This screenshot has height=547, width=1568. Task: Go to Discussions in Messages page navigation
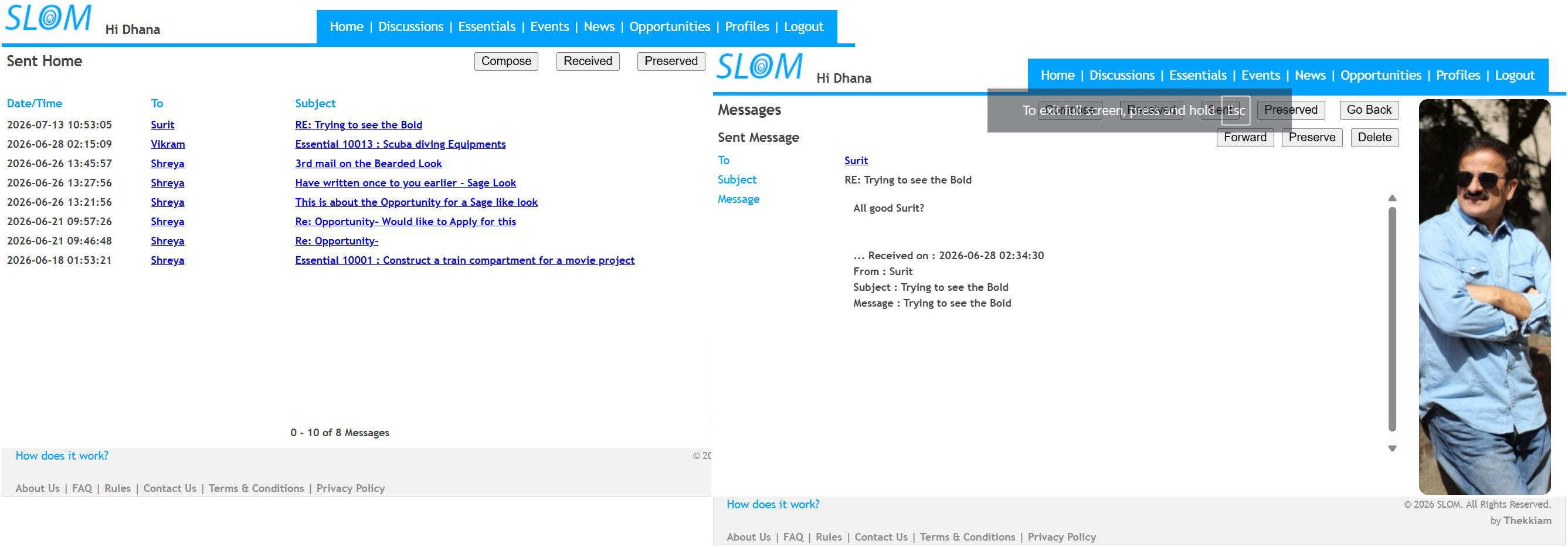pos(1122,76)
